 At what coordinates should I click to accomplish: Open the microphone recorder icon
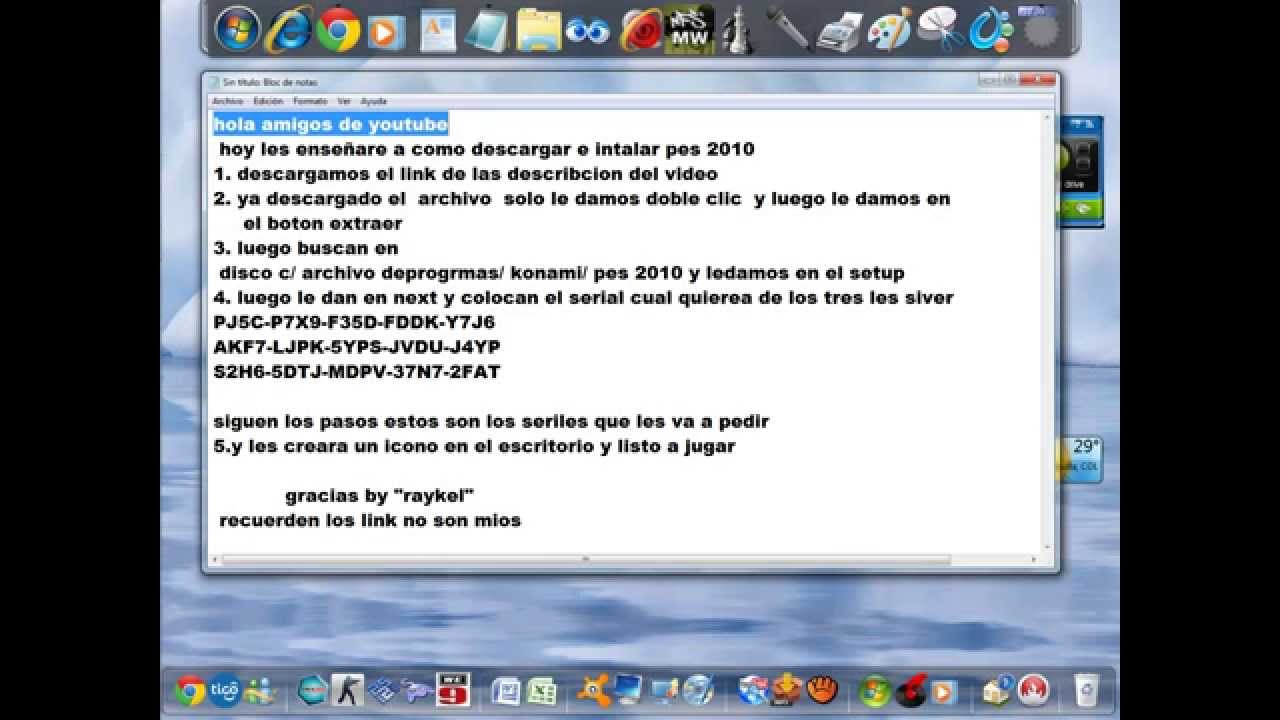tap(788, 29)
